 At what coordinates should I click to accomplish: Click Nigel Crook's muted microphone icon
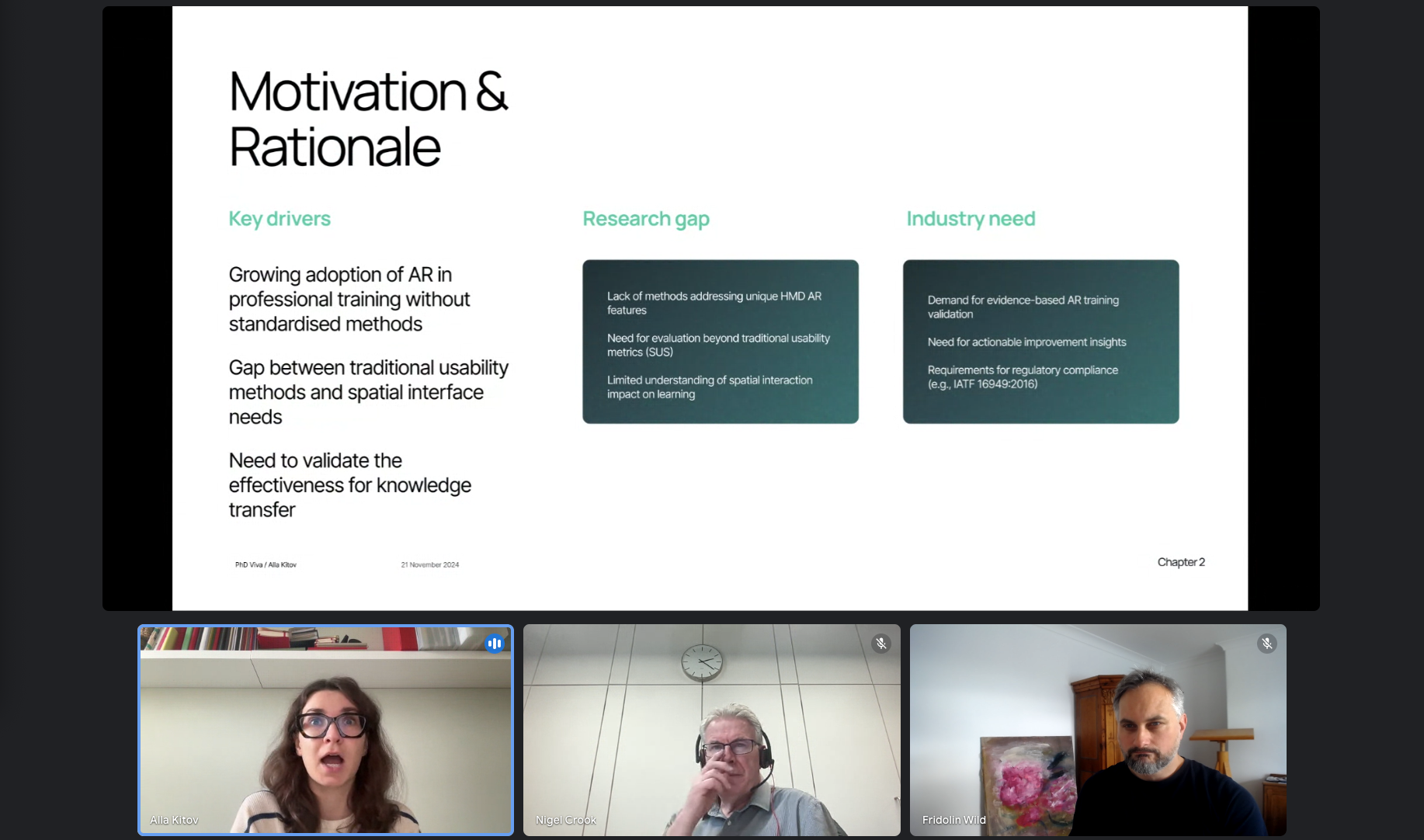click(x=880, y=644)
